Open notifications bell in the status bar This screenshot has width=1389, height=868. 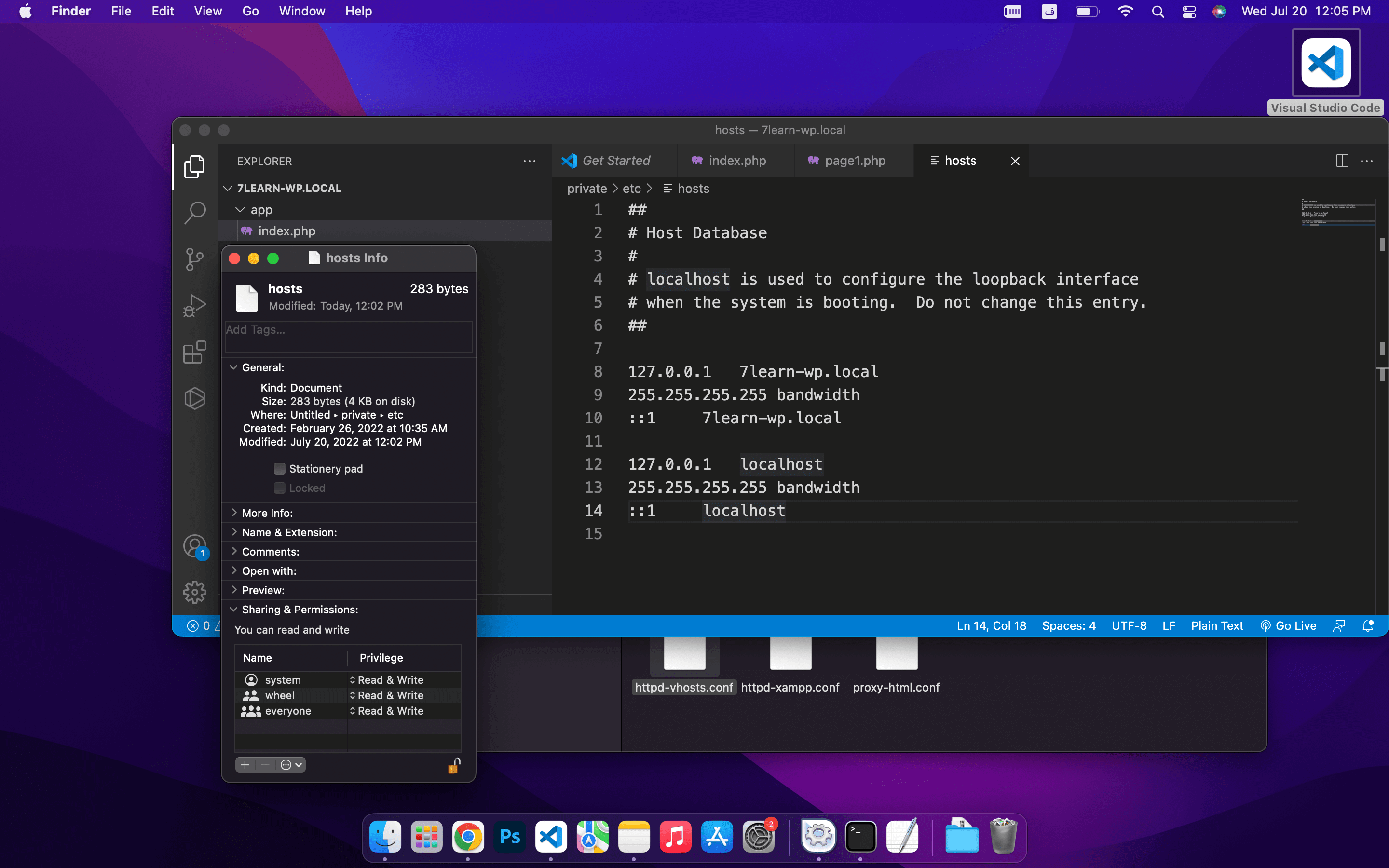tap(1368, 626)
